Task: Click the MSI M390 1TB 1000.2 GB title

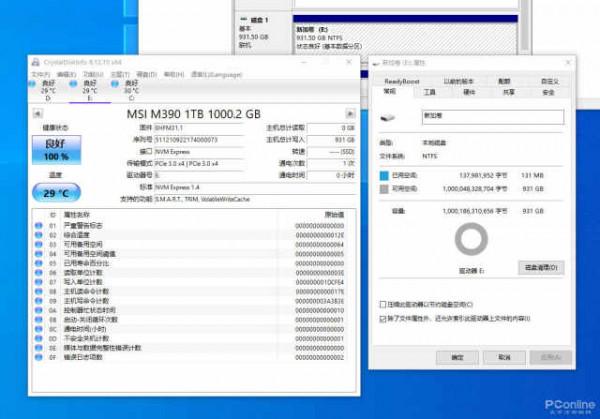Action: [x=194, y=114]
